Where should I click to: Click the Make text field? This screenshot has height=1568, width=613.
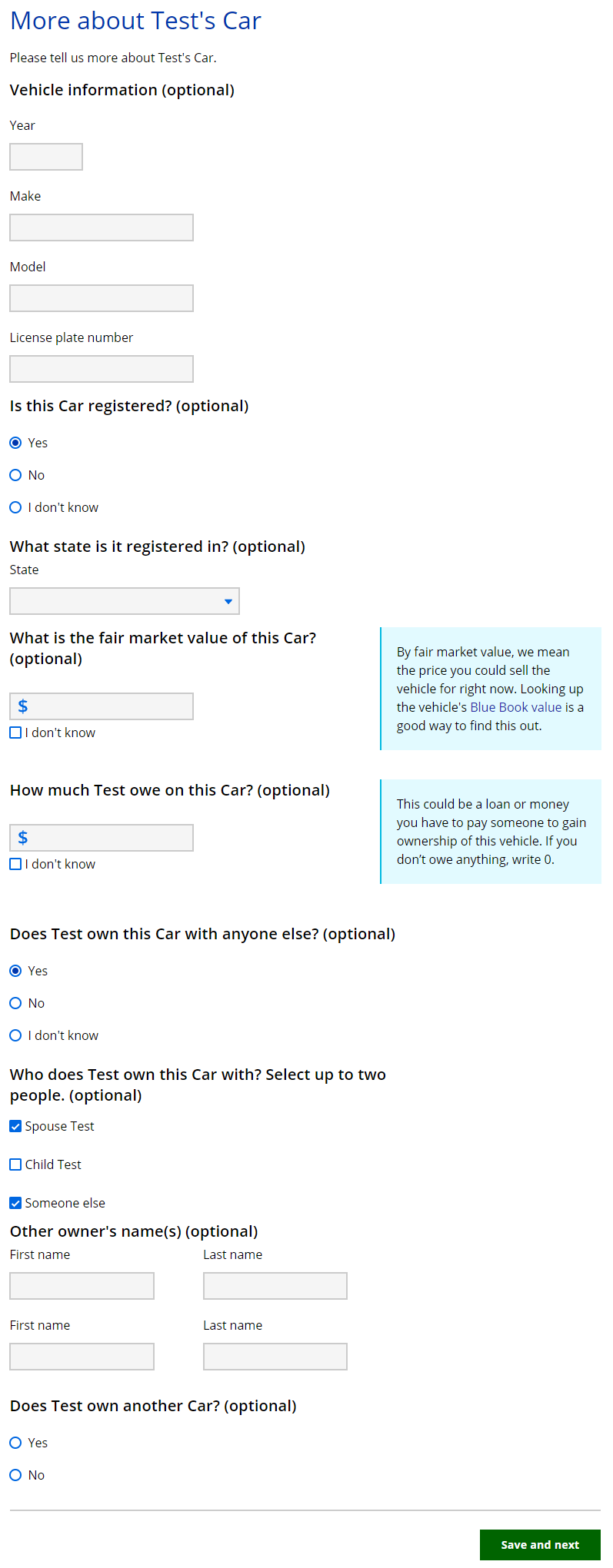point(102,228)
